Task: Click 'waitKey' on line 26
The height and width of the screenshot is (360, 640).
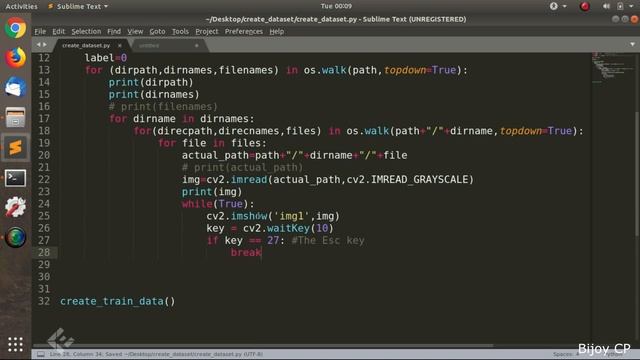Action: tap(288, 228)
